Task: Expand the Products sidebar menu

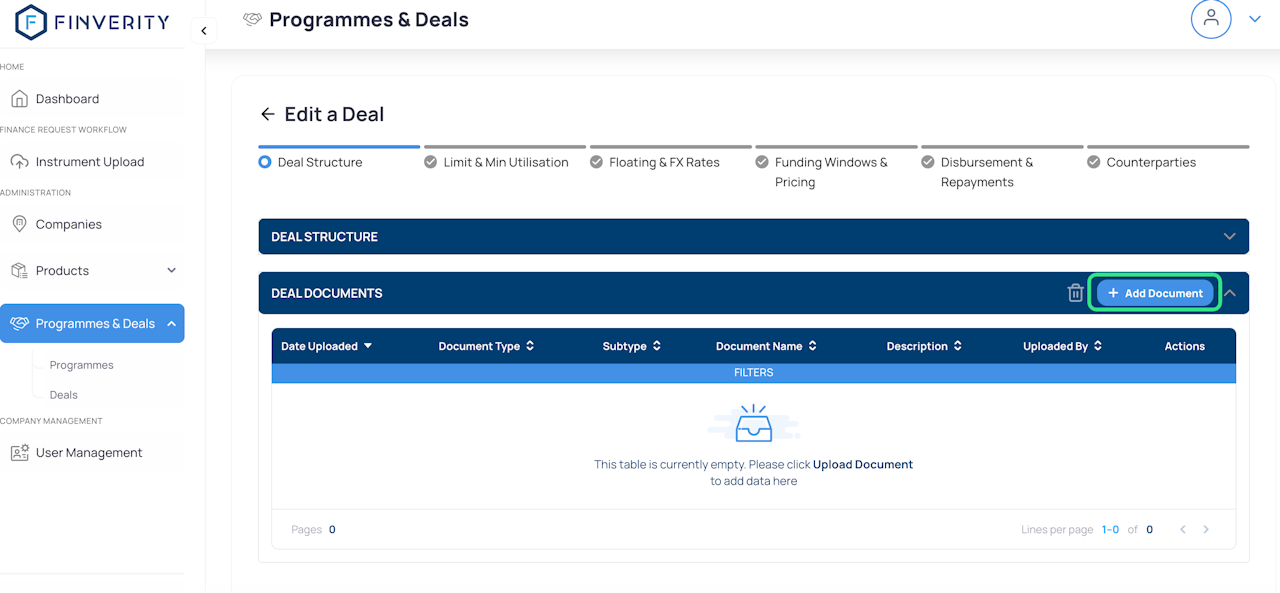Action: [171, 271]
